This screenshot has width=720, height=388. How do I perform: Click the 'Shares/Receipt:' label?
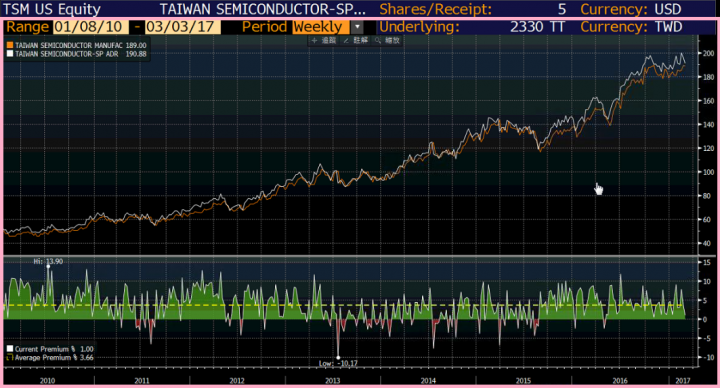pos(435,9)
